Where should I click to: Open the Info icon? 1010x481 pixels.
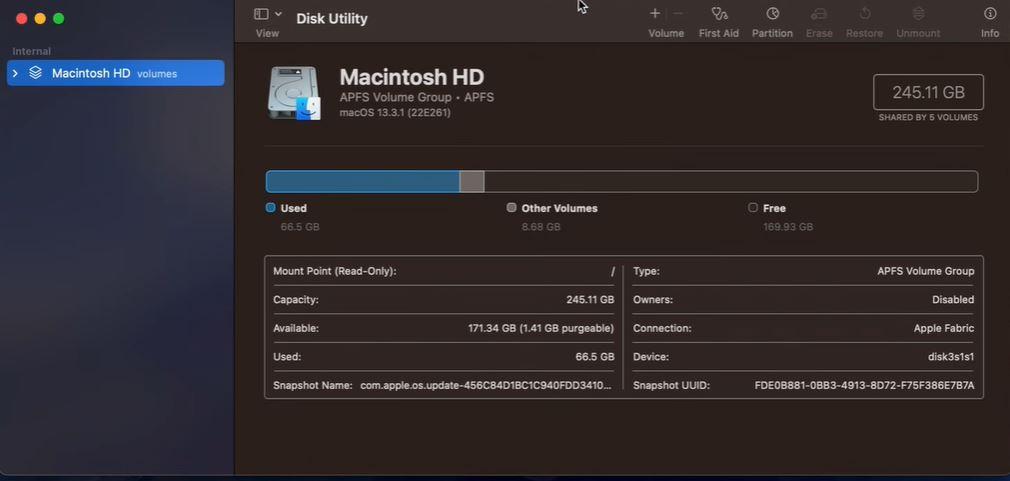(x=990, y=14)
